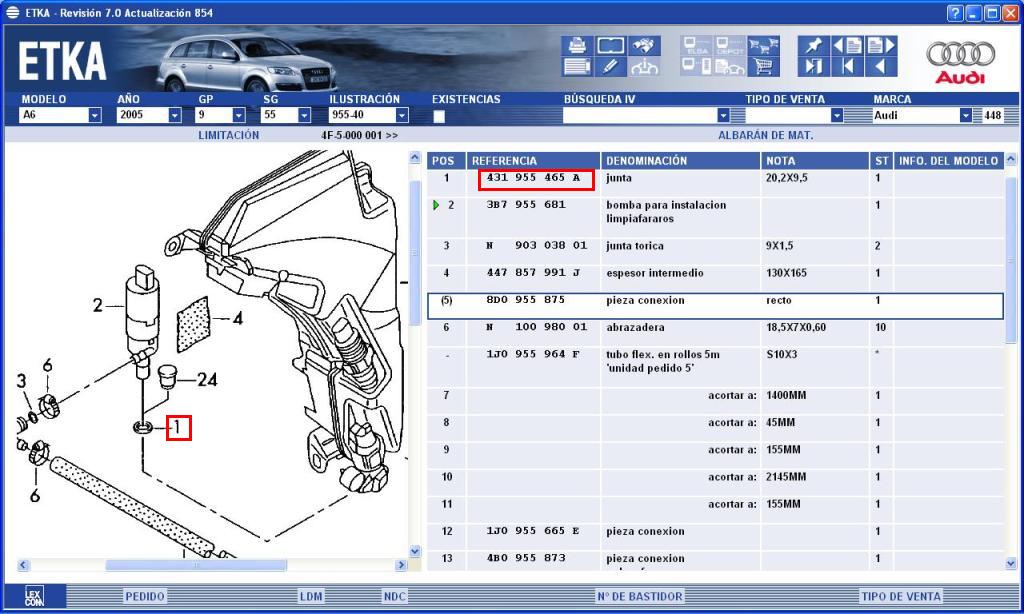Select the 'abrazadera' row
This screenshot has width=1024, height=614.
tap(715, 333)
